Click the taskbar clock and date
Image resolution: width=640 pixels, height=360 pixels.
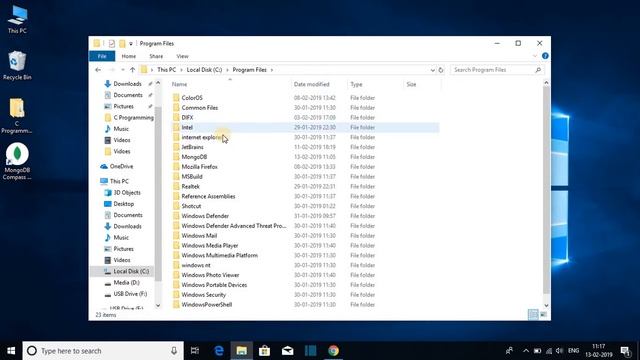point(599,351)
